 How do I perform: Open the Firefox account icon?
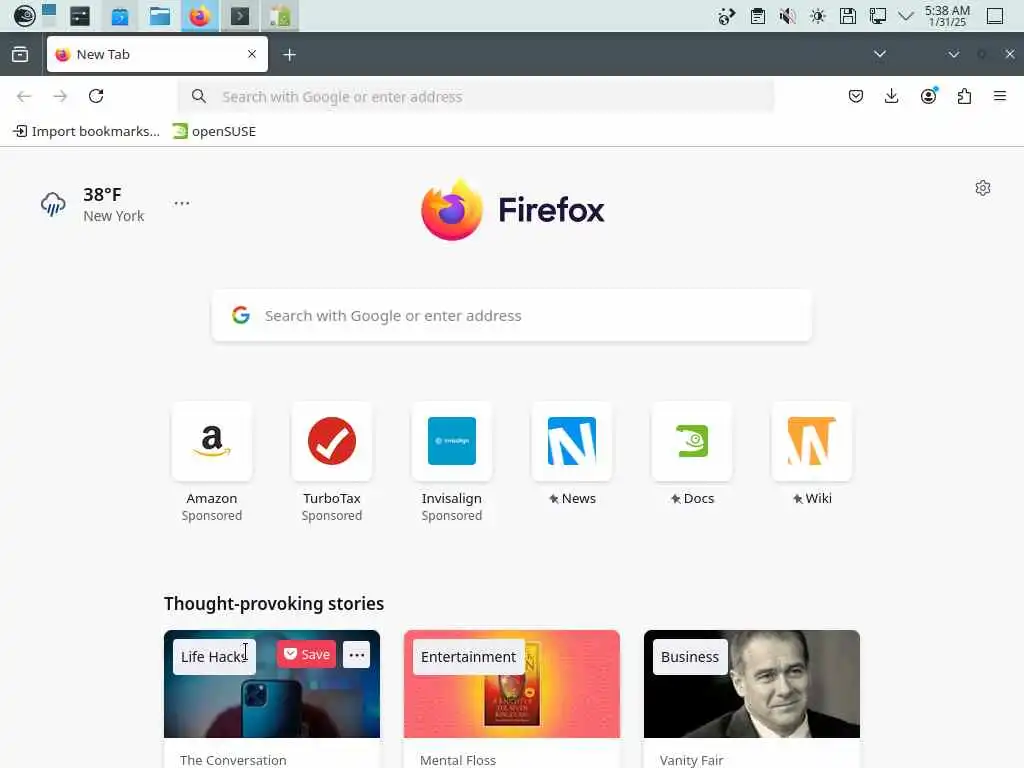pos(928,97)
